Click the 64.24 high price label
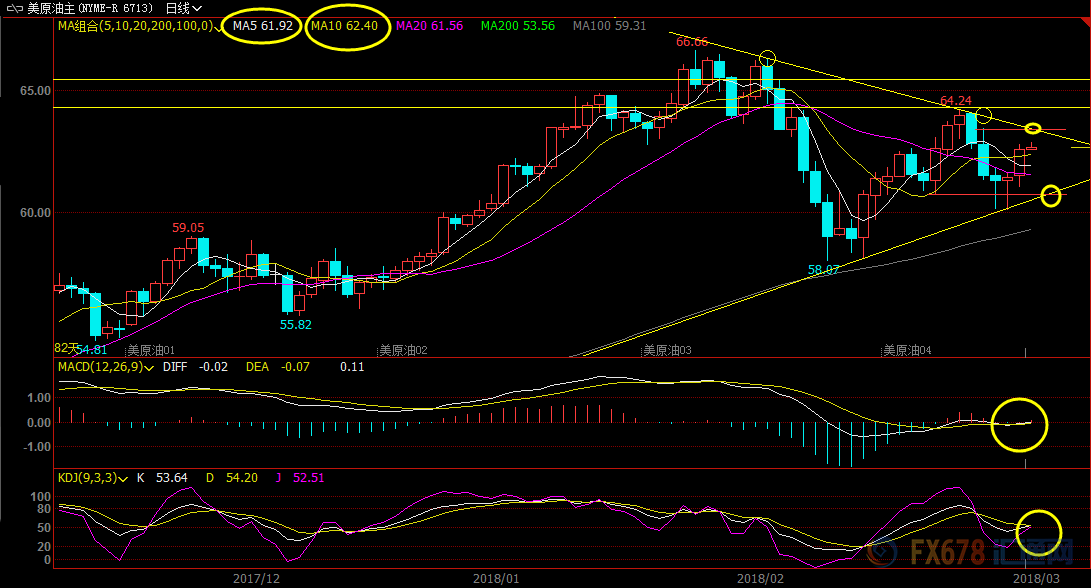 [955, 101]
